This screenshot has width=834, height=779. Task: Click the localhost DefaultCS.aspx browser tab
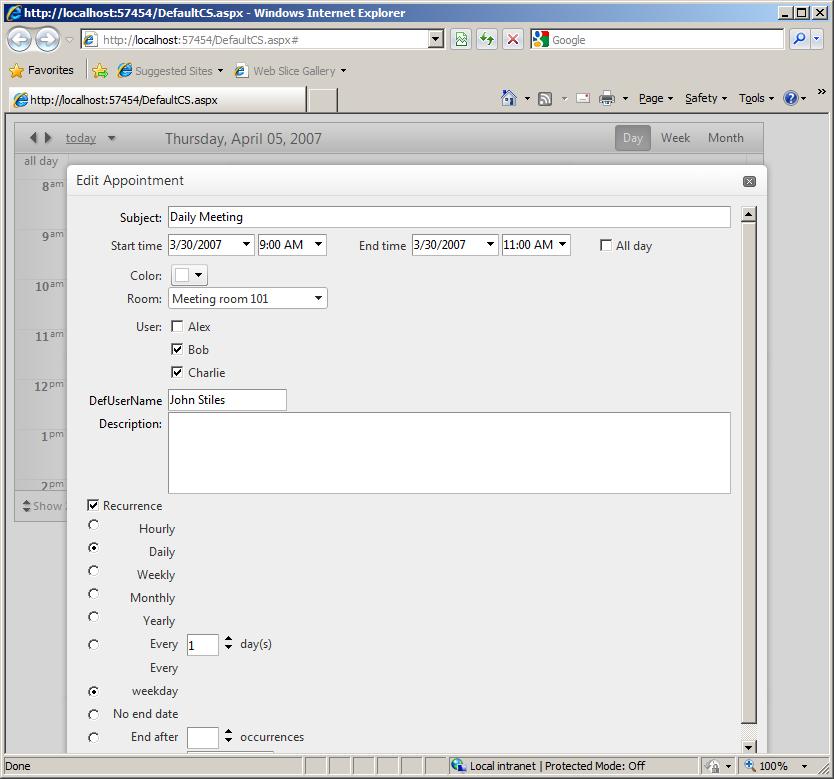pyautogui.click(x=157, y=99)
